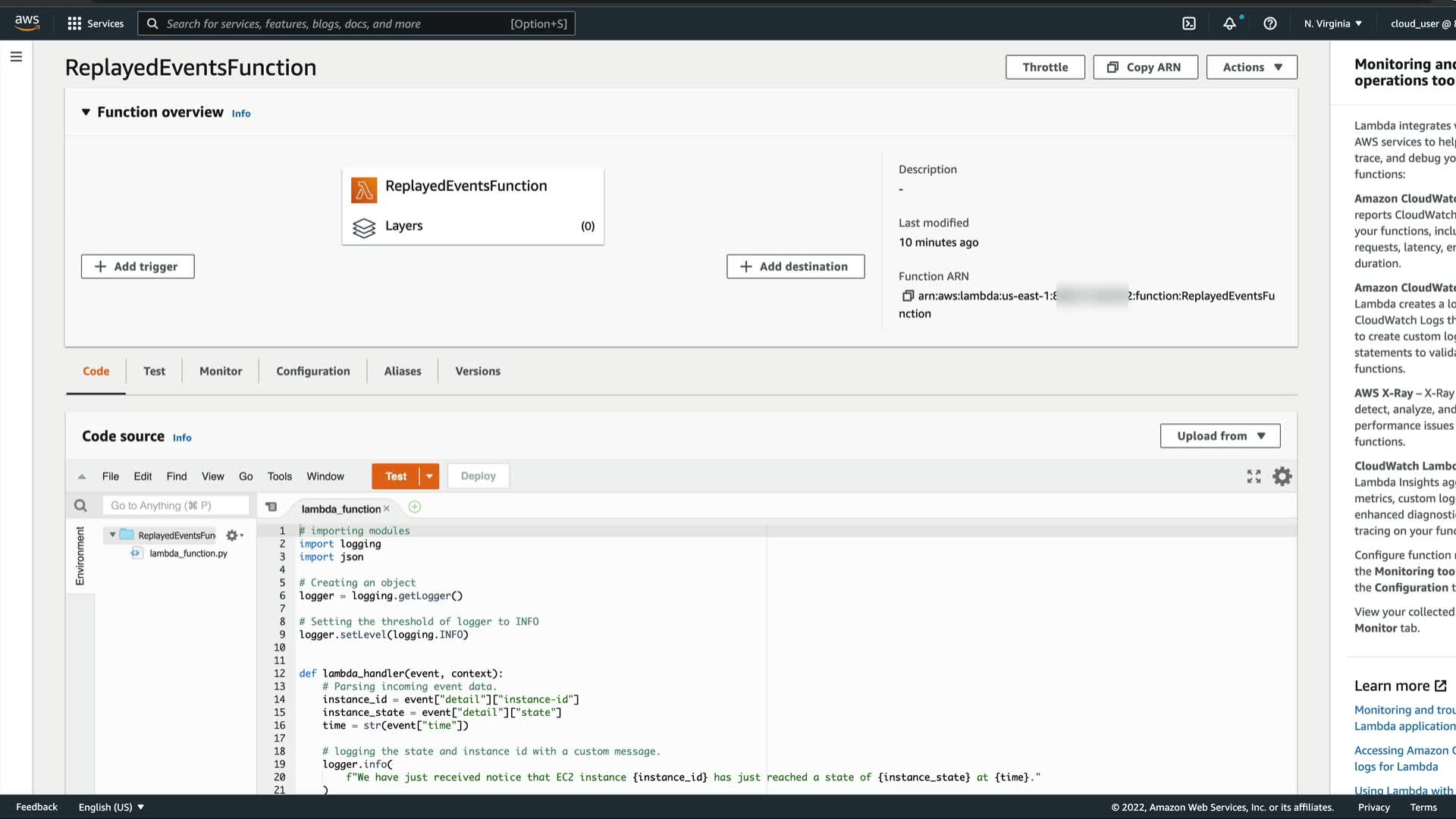Viewport: 1456px width, 819px height.
Task: Click the editor search magnifier icon
Action: [x=80, y=506]
